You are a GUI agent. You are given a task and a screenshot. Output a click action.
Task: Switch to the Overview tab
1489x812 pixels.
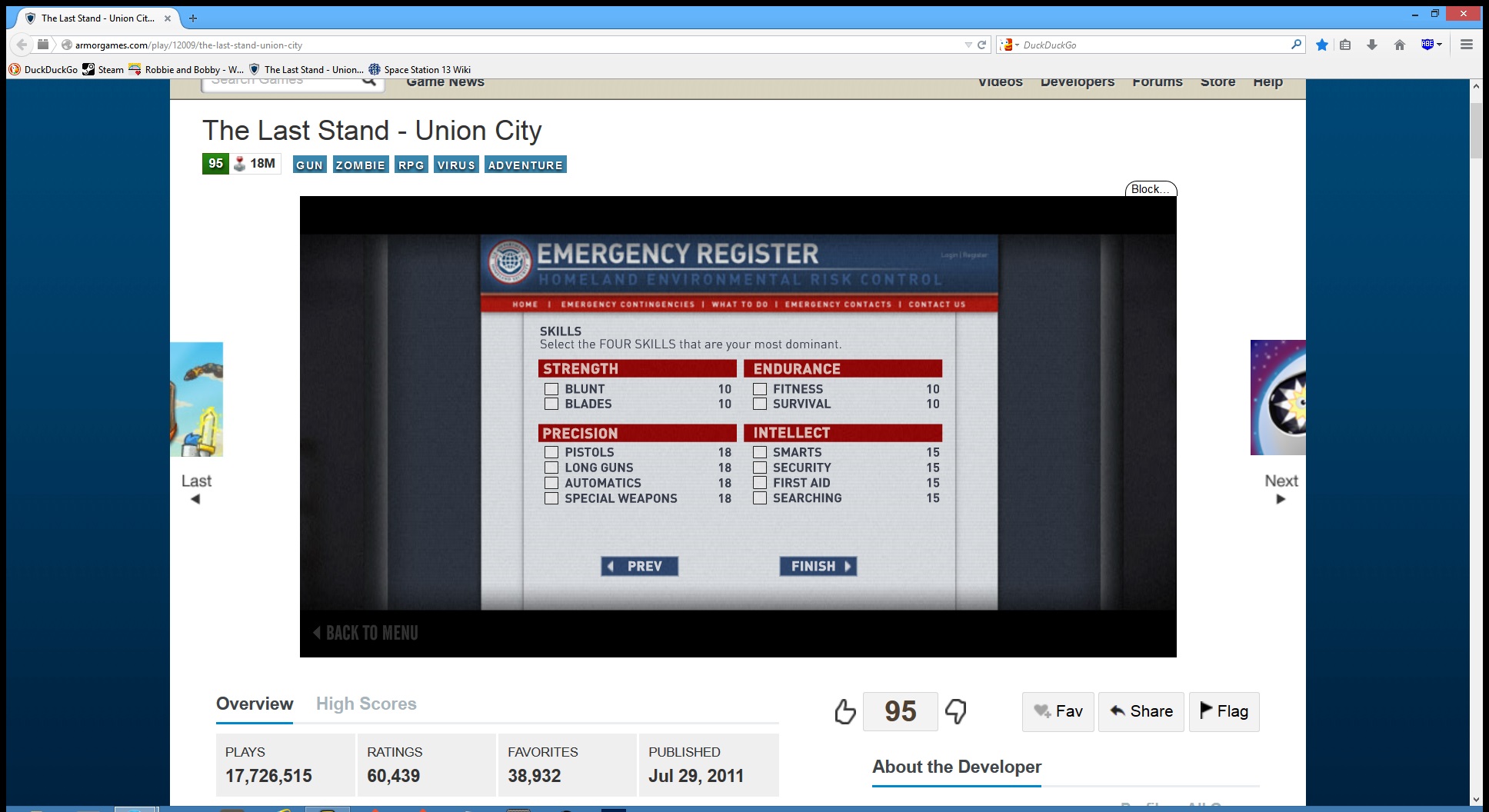(255, 704)
